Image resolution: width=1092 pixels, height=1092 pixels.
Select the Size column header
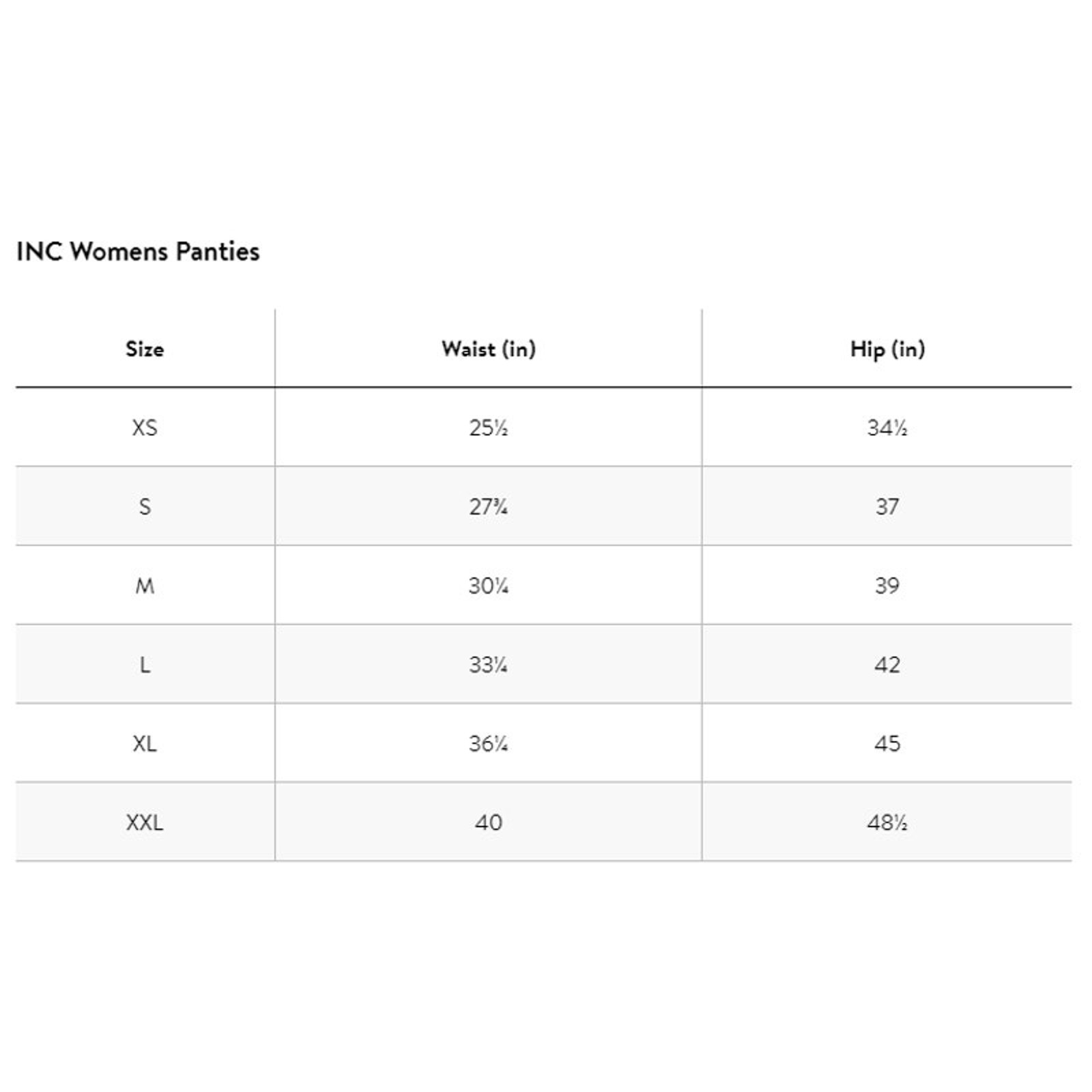[145, 349]
